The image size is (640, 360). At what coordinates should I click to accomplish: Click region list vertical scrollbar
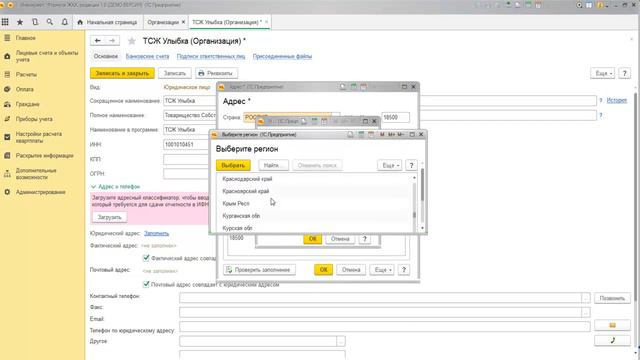pyautogui.click(x=414, y=203)
